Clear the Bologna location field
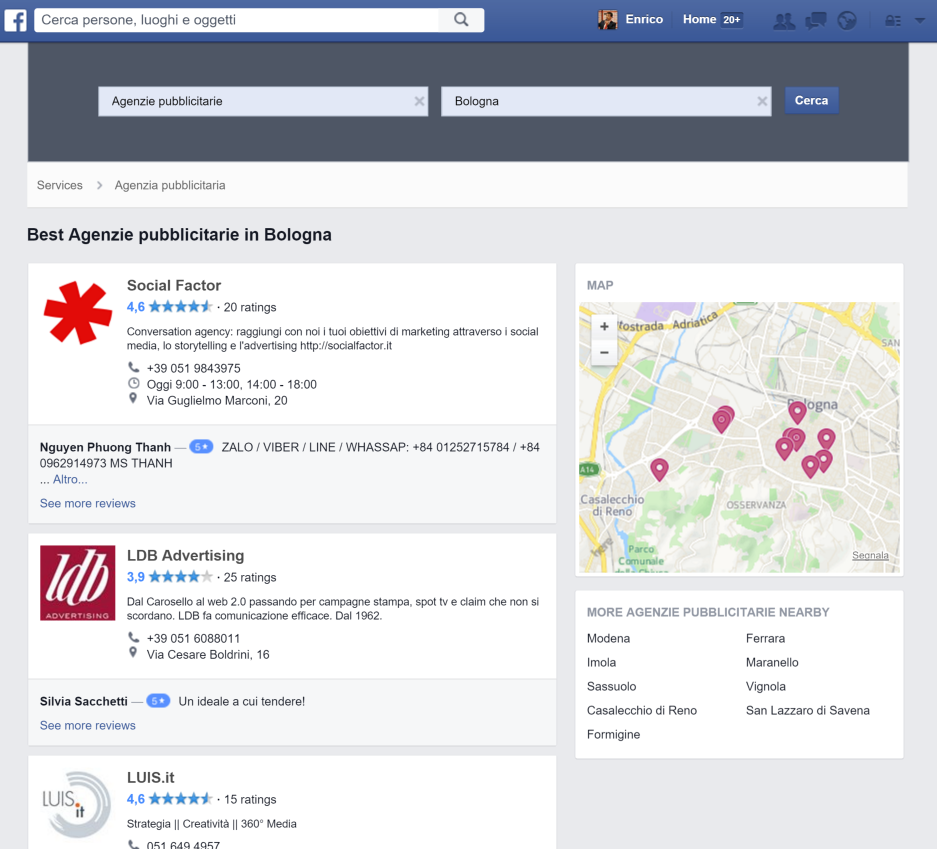The height and width of the screenshot is (849, 937). (x=762, y=101)
